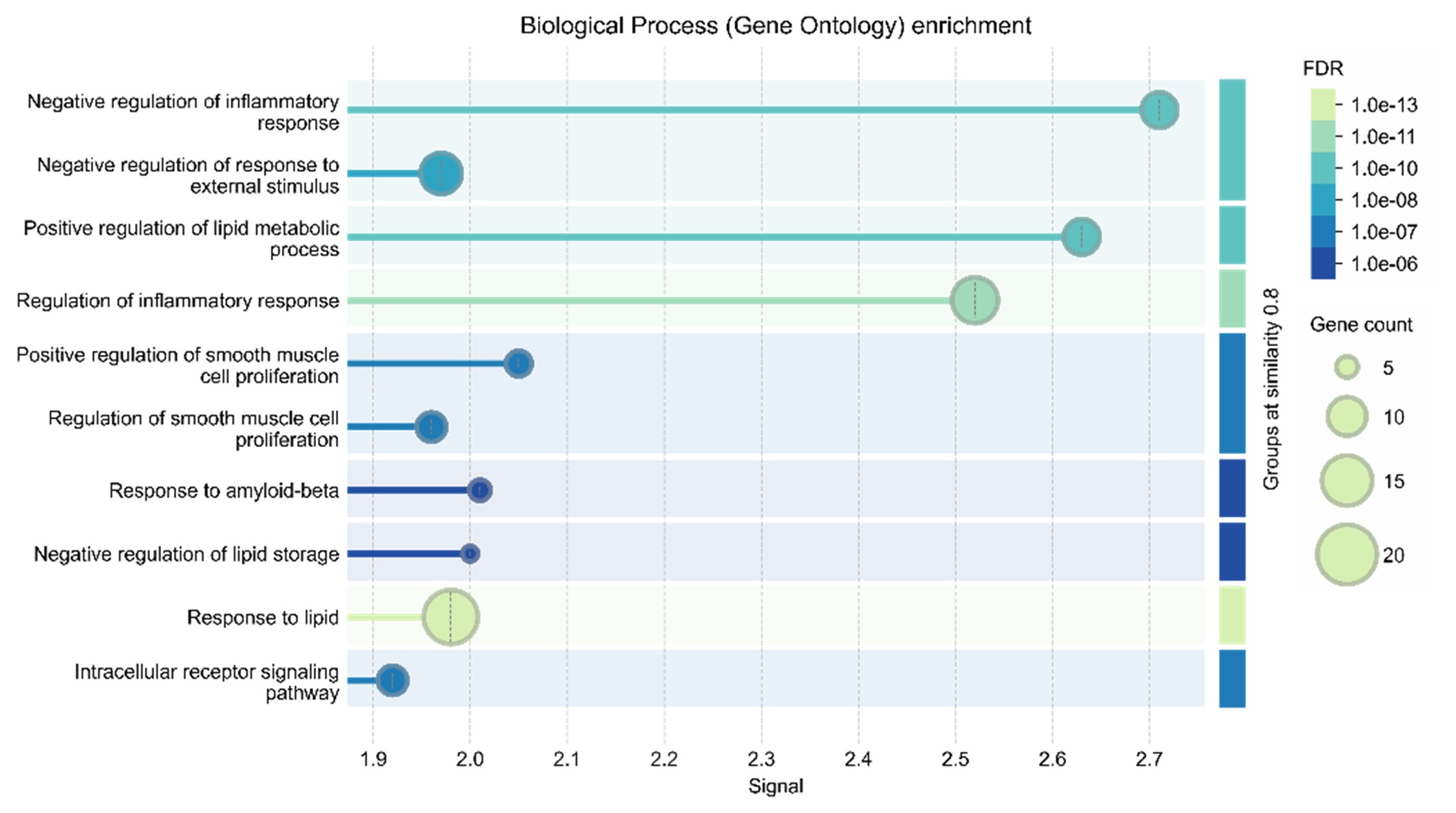Select the 1.0e-06 FDR legend color
Viewport: 1456px width, 813px height.
pos(1323,263)
